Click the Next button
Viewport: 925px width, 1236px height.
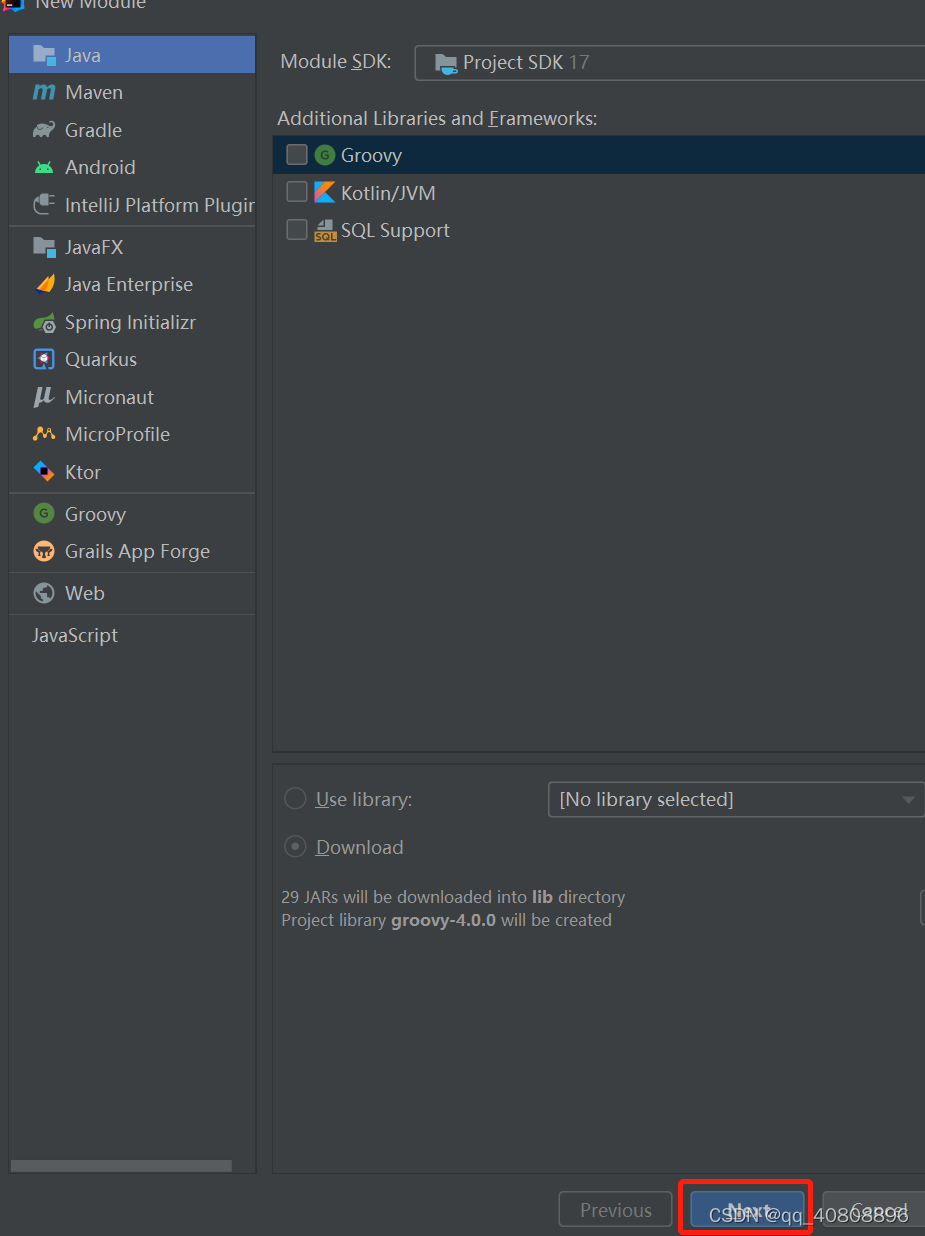click(x=747, y=1210)
